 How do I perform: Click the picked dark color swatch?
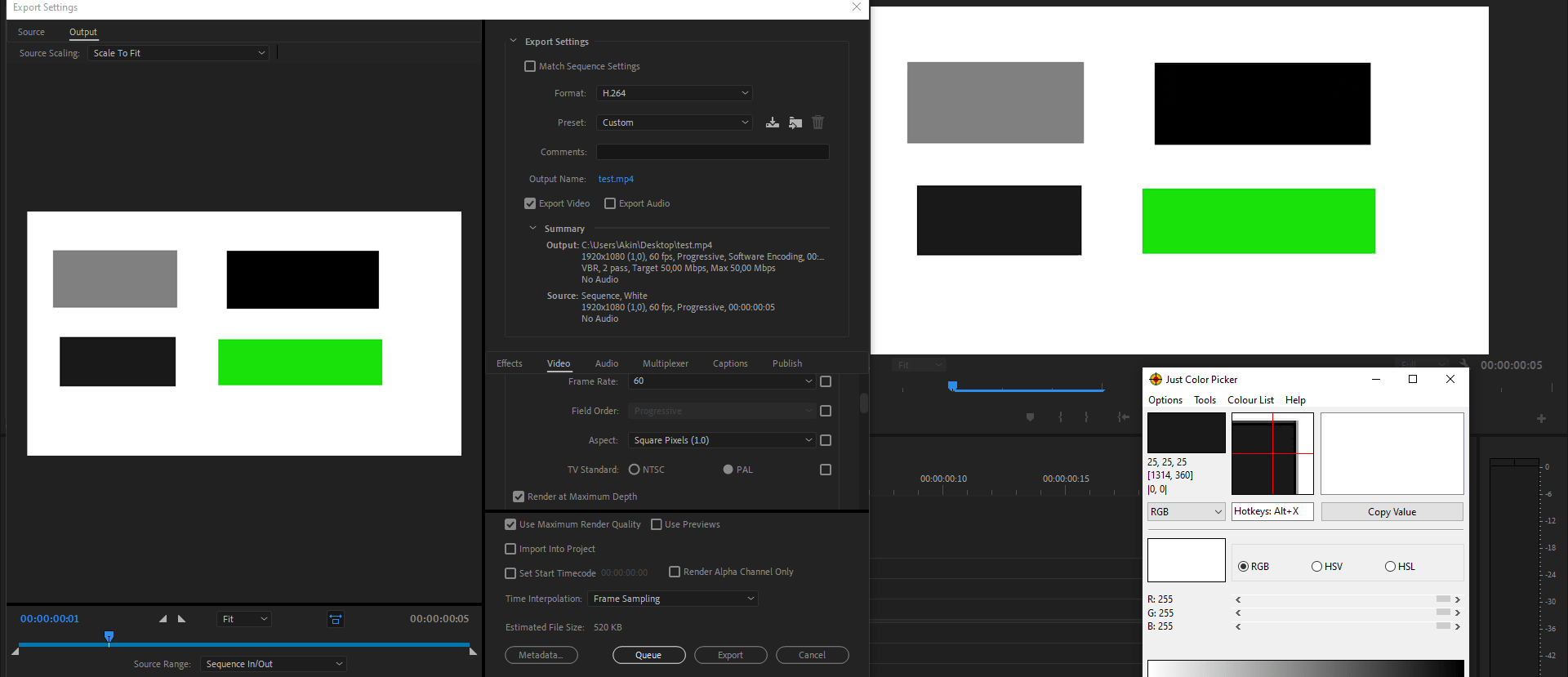(x=1186, y=433)
